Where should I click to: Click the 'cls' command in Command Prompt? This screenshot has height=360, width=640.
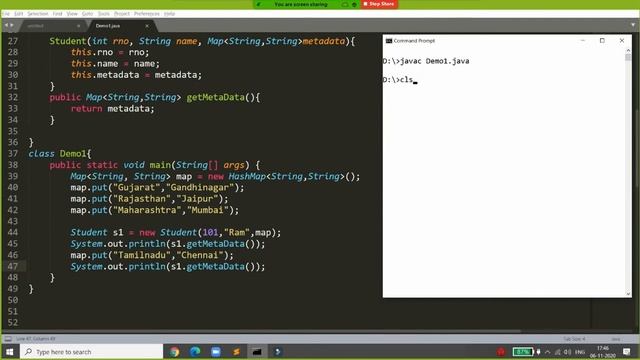[x=407, y=80]
